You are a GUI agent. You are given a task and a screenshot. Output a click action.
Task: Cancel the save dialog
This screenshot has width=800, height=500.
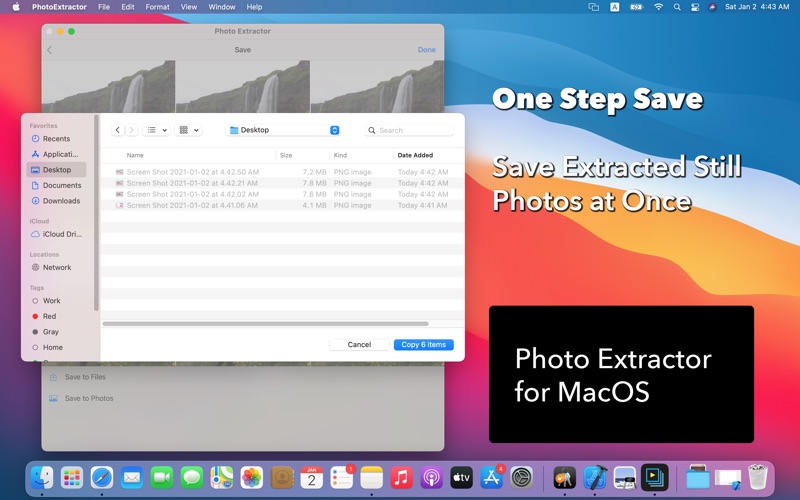click(359, 345)
